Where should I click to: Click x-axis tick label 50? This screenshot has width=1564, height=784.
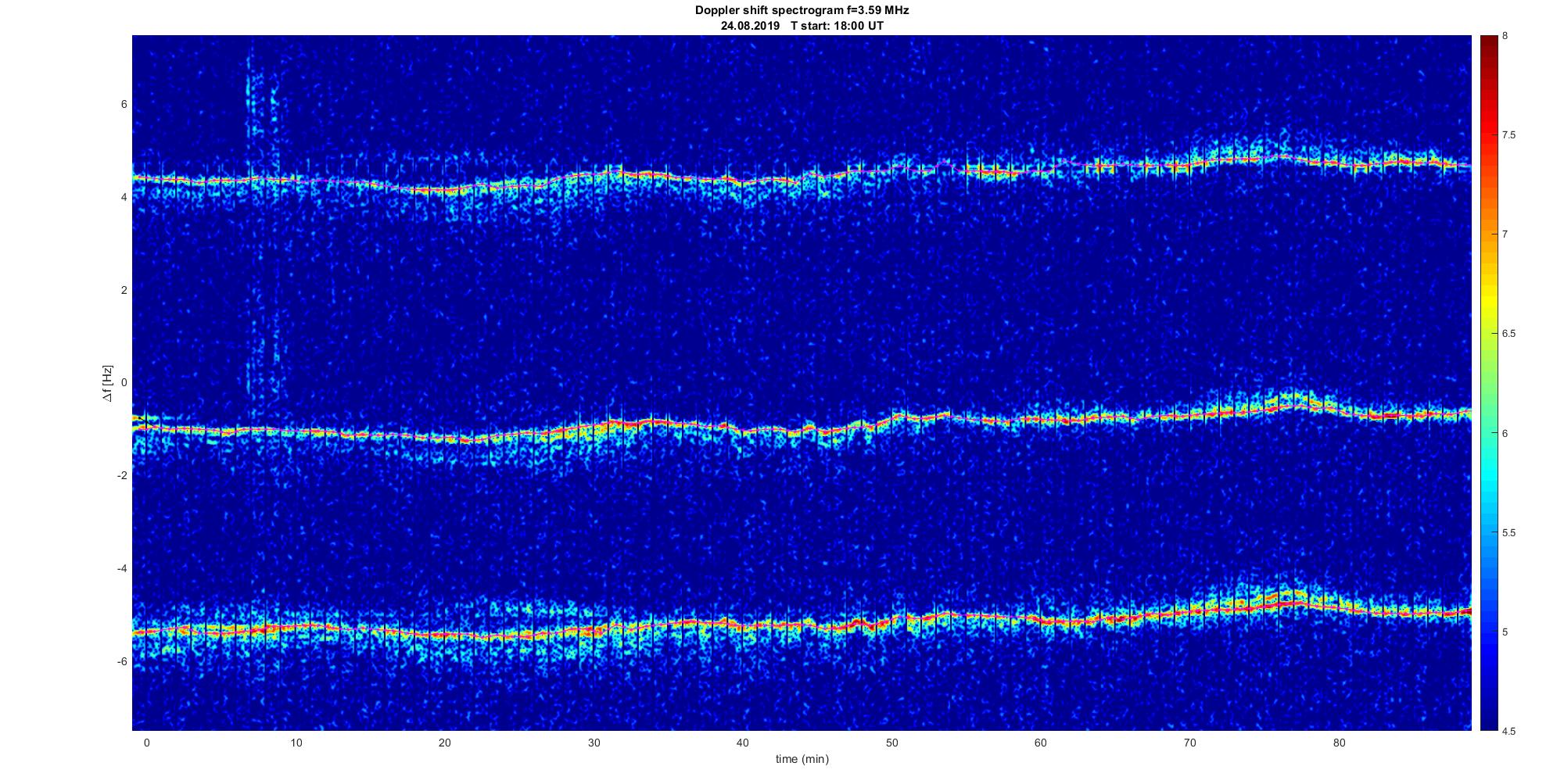tap(891, 743)
